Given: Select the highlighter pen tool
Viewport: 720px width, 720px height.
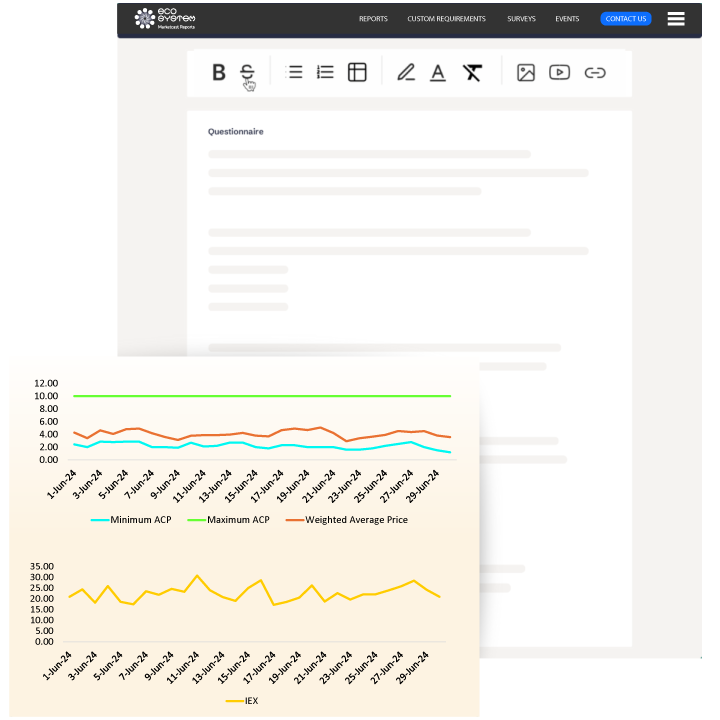Looking at the screenshot, I should click(406, 72).
